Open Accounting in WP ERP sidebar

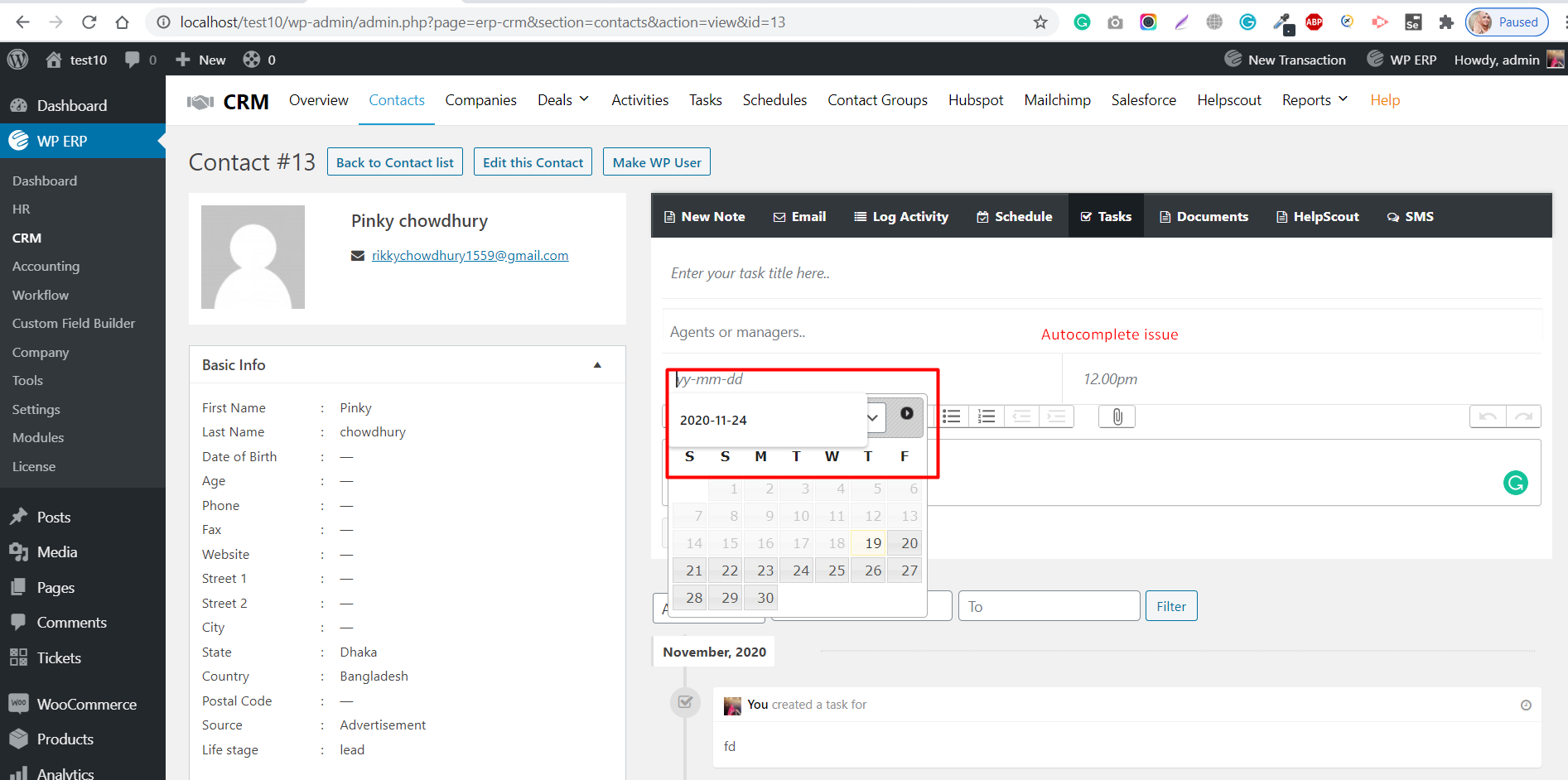pyautogui.click(x=46, y=266)
